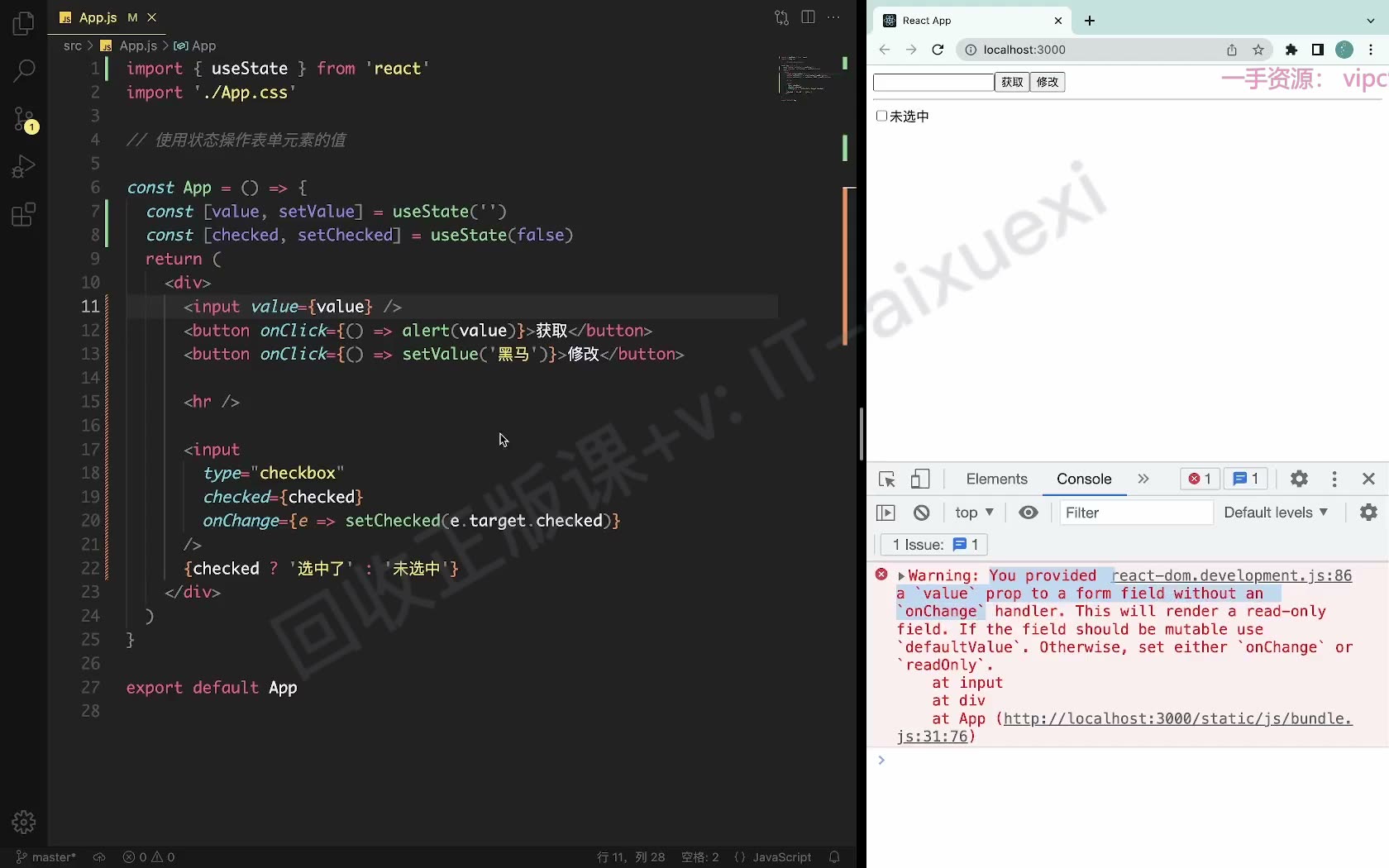Show more DevTools tabs chevron

(1143, 479)
